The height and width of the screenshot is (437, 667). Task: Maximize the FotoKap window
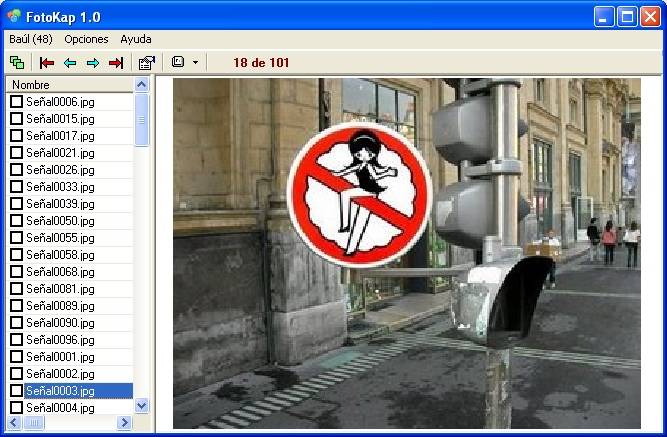tap(627, 17)
